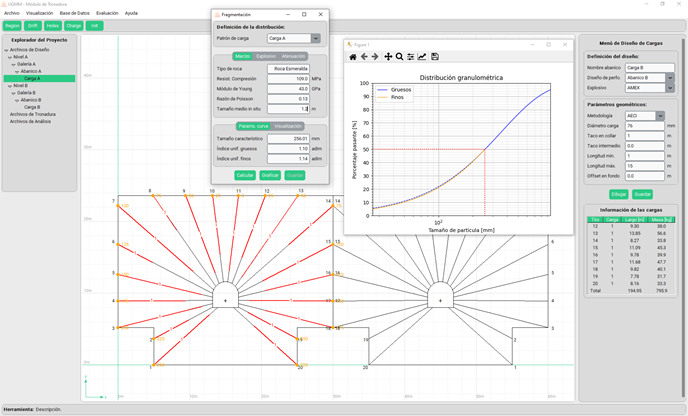
Task: Open the Configure subplots sliders icon
Action: point(411,57)
